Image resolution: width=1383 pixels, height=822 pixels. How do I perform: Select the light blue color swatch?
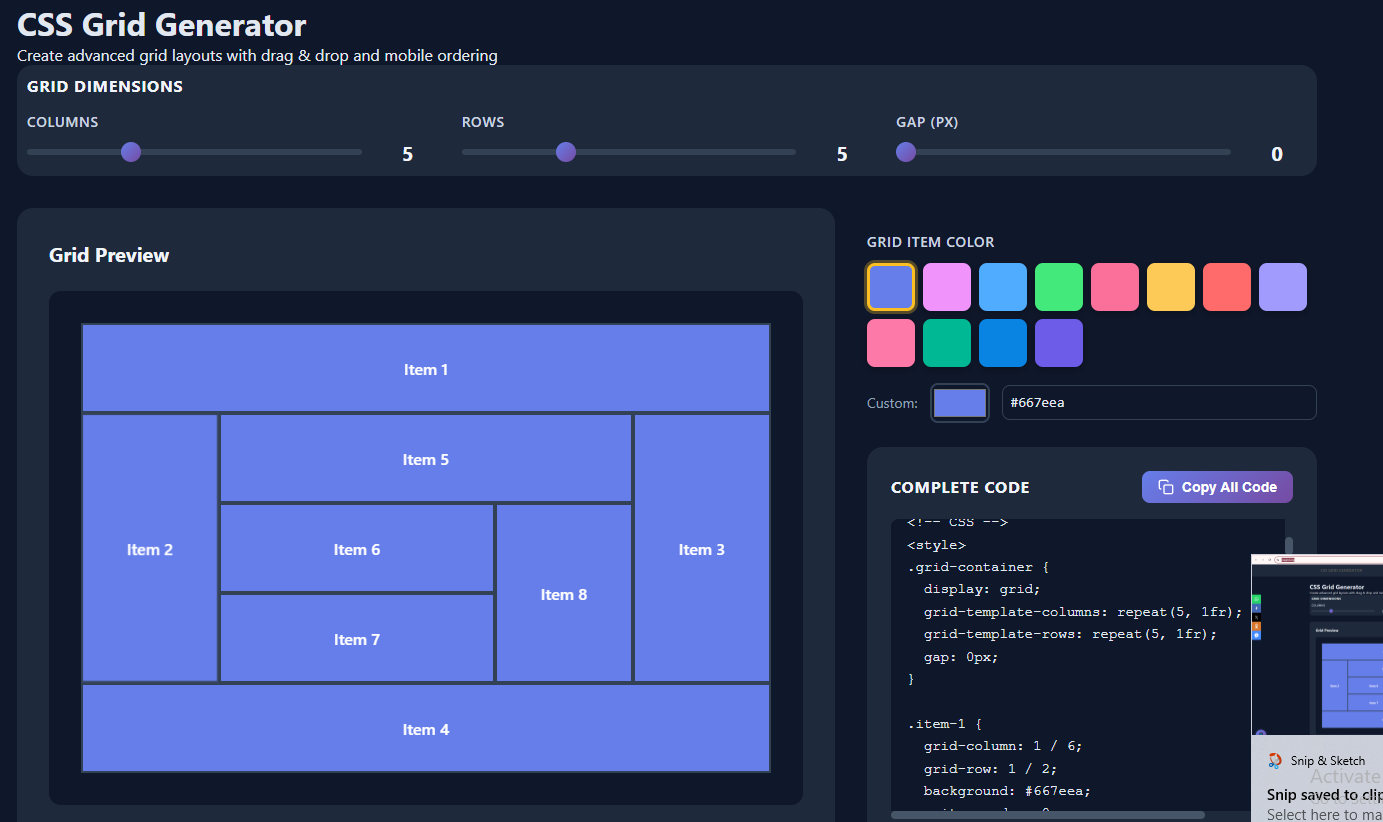click(x=1003, y=286)
